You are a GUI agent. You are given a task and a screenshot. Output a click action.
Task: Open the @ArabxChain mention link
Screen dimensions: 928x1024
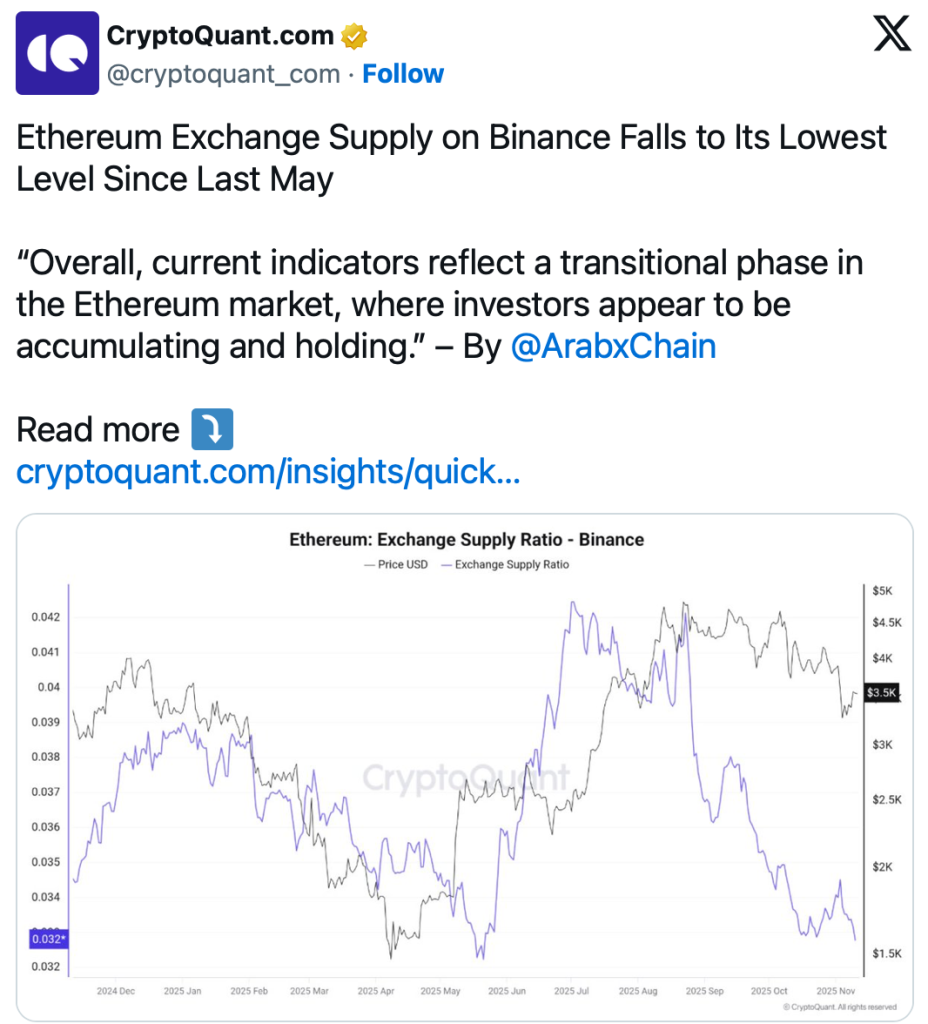(x=613, y=346)
